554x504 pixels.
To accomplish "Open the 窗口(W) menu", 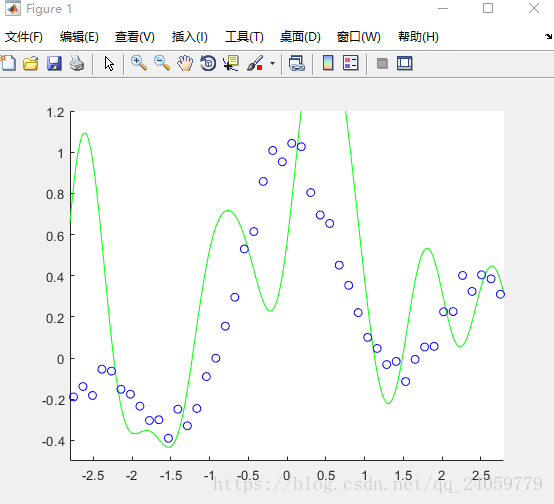I will [x=359, y=37].
